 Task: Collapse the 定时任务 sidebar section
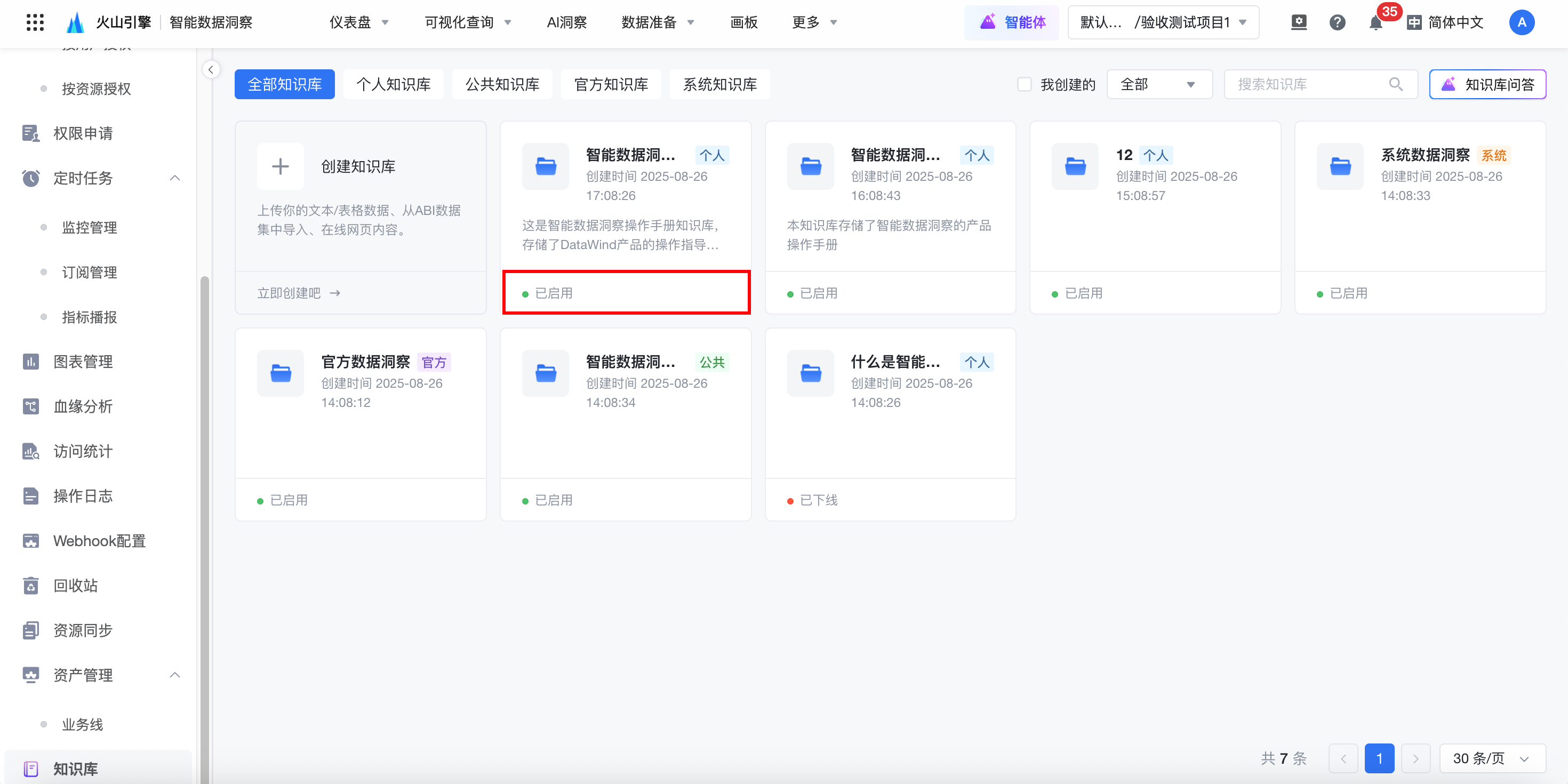coord(175,178)
